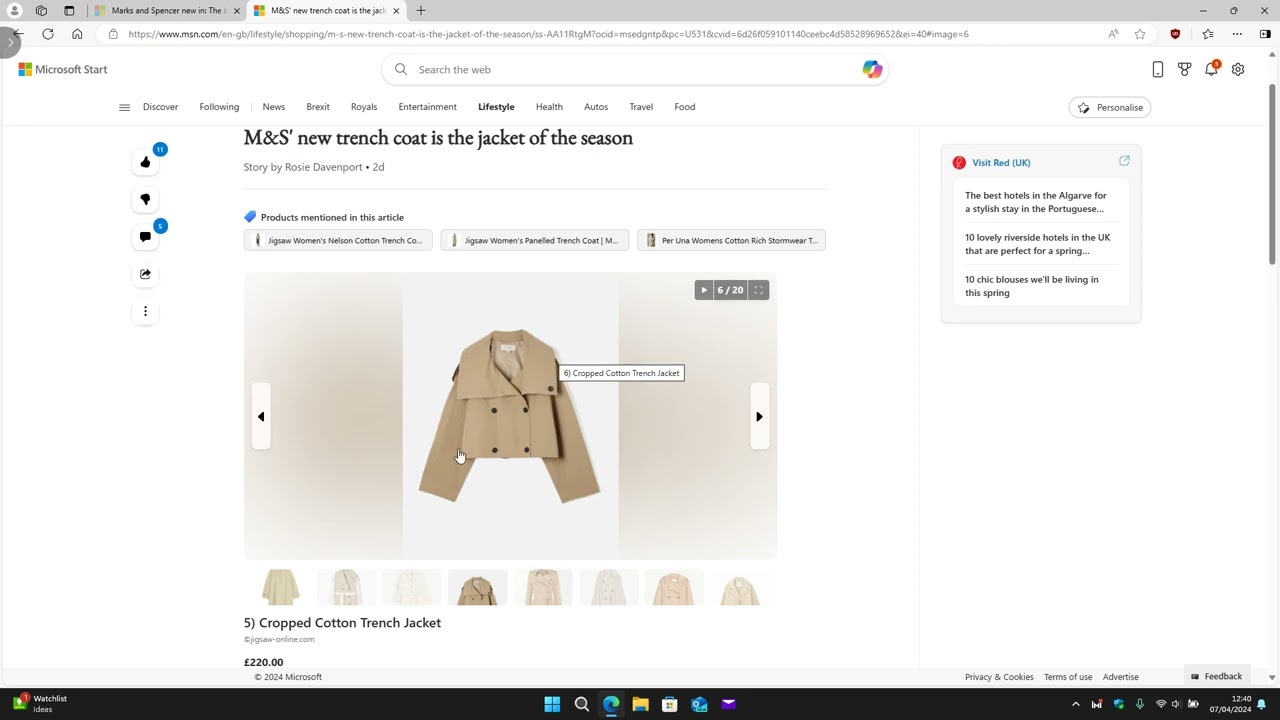This screenshot has height=720, width=1280.
Task: Open Jigsaw Women's Nelson Cotton Trench product
Action: click(338, 240)
